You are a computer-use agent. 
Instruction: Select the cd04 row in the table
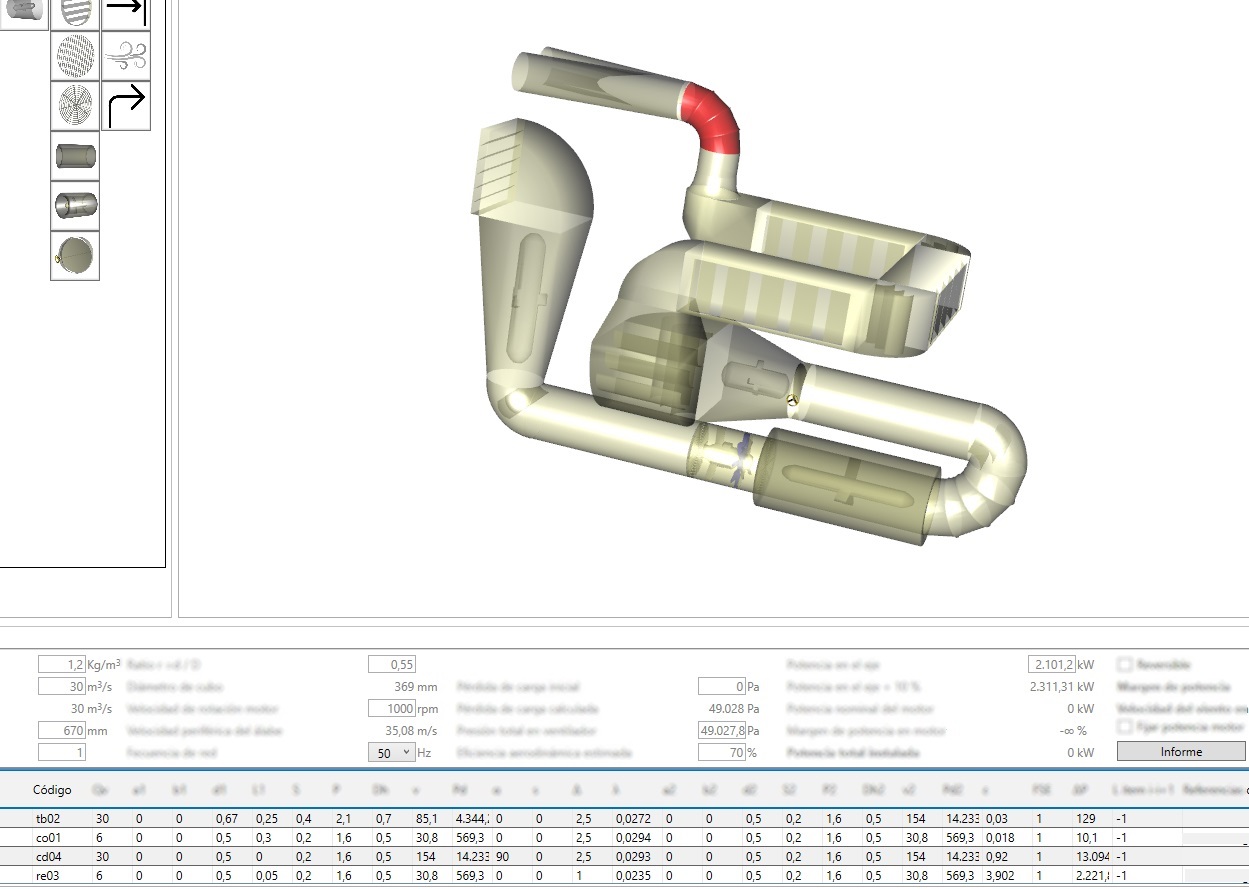(48, 857)
